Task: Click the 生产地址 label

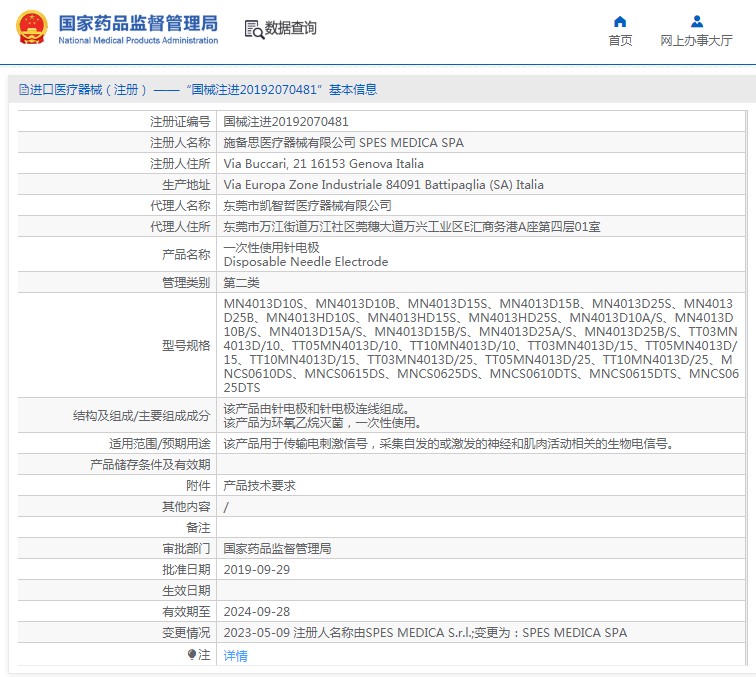Action: click(186, 185)
